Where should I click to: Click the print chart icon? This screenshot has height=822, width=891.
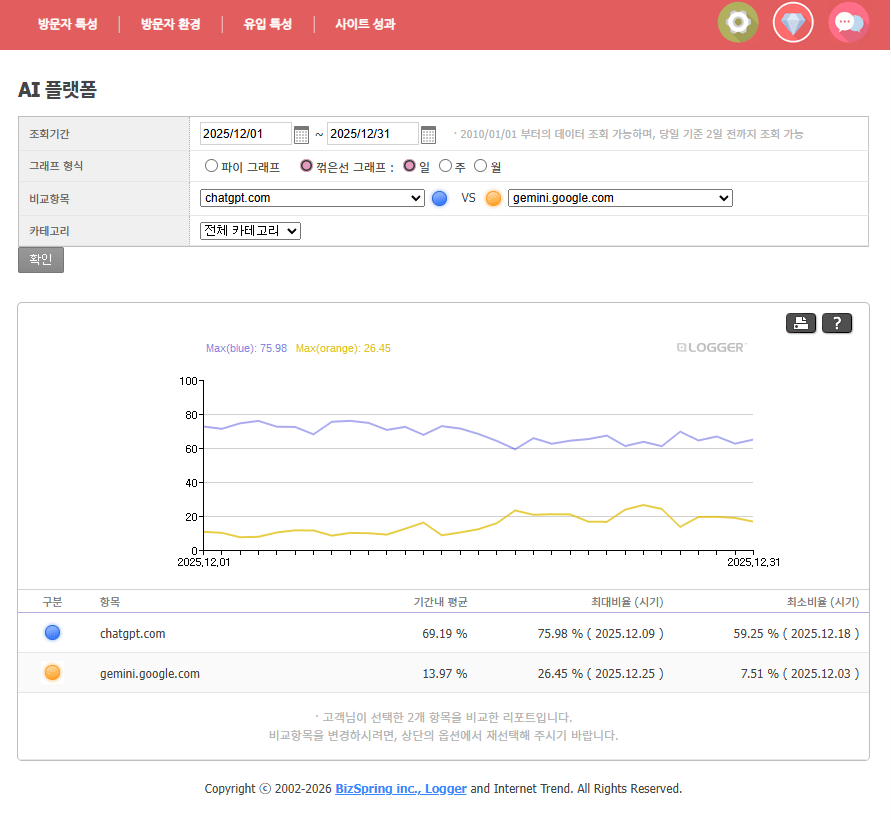[801, 322]
